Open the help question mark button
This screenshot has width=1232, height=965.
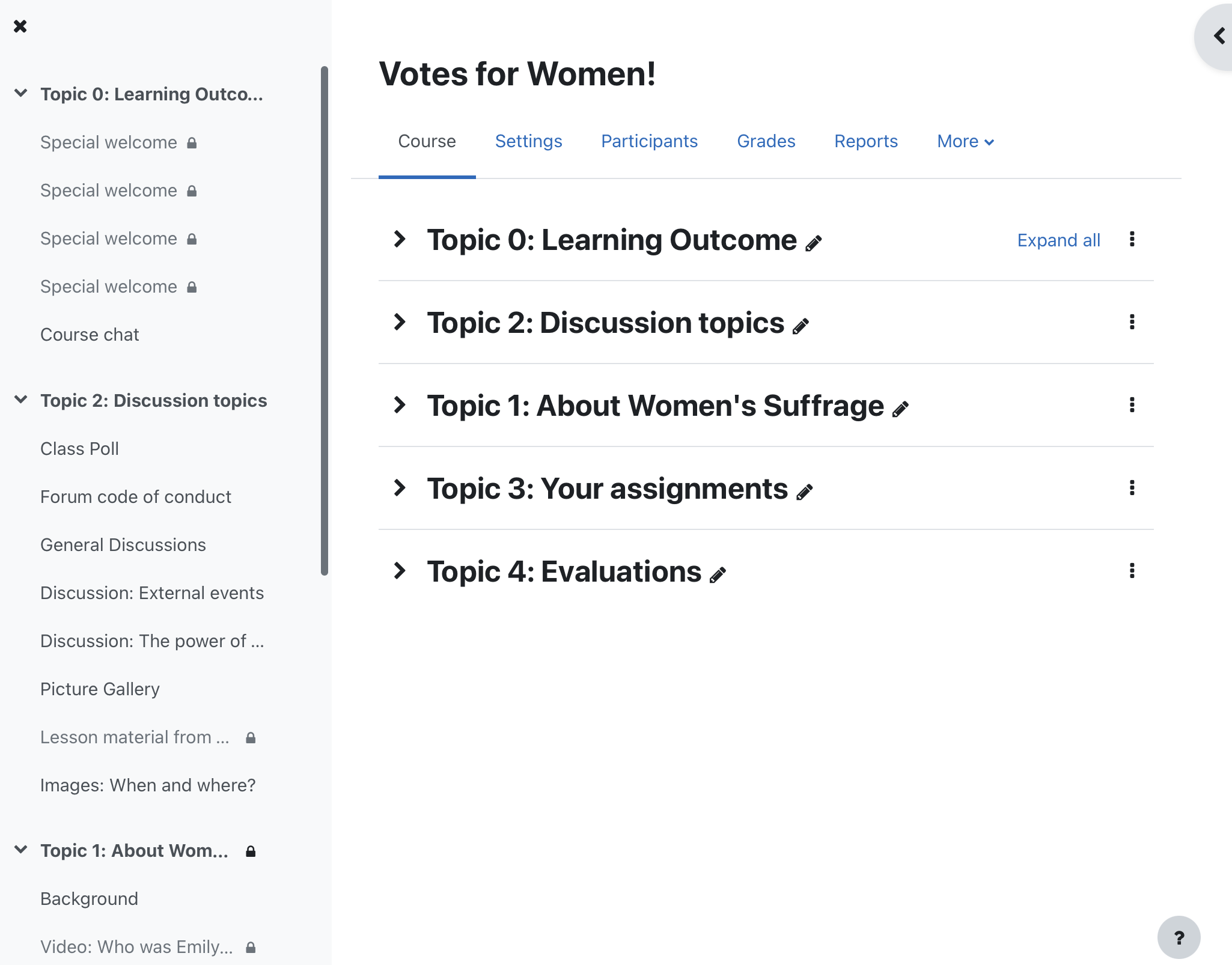[x=1179, y=937]
